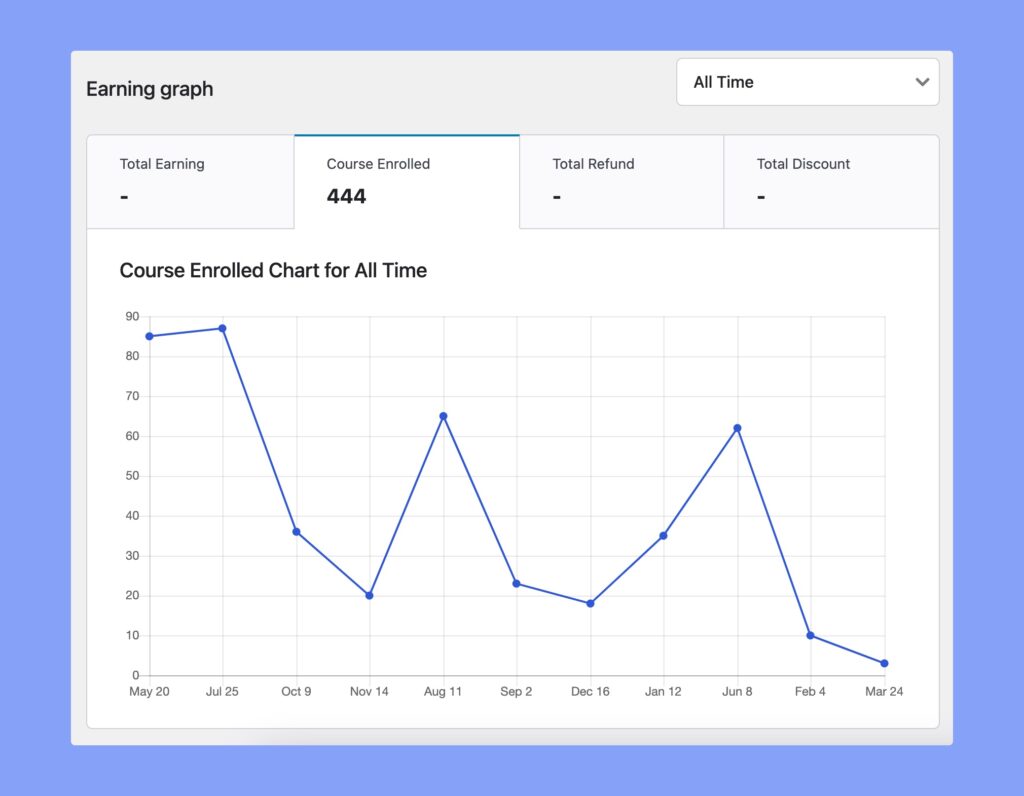Click the Course Enrolled Chart title
Viewport: 1024px width, 796px height.
273,270
